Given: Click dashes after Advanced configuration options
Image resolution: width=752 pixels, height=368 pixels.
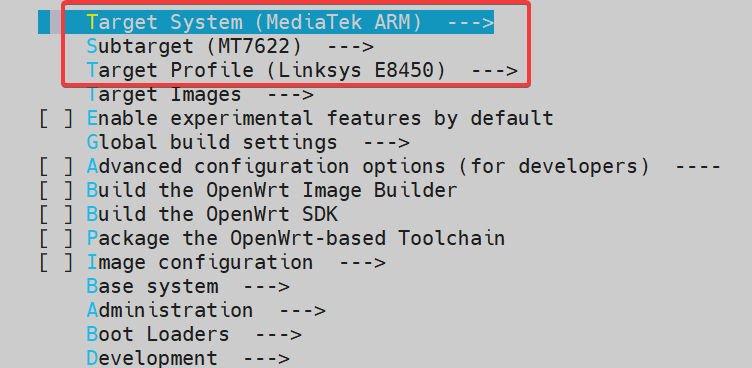Looking at the screenshot, I should [698, 166].
